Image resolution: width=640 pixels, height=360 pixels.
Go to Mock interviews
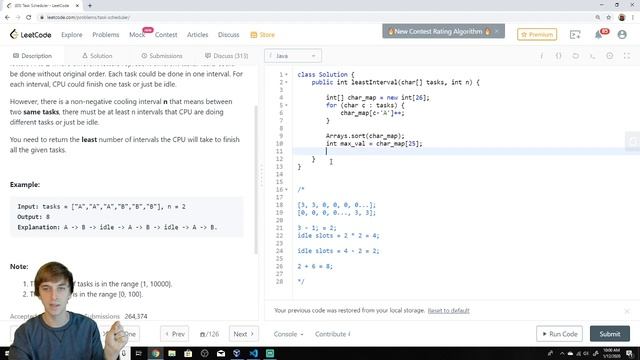tap(137, 35)
